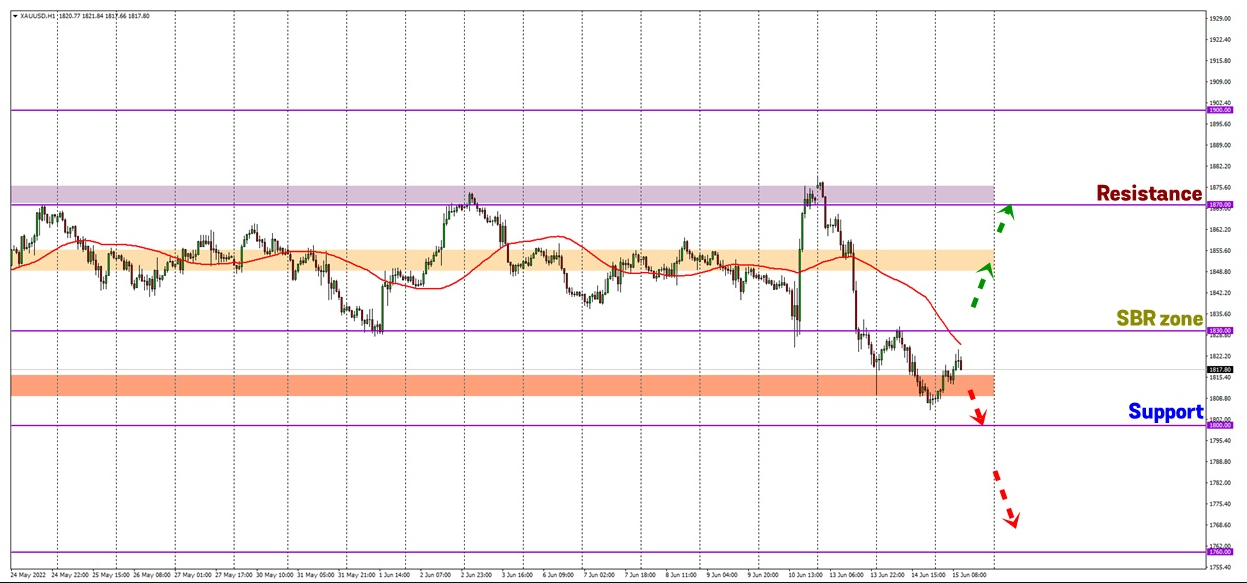Select the 1800.00 support price tag
The width and height of the screenshot is (1247, 583).
click(1218, 425)
